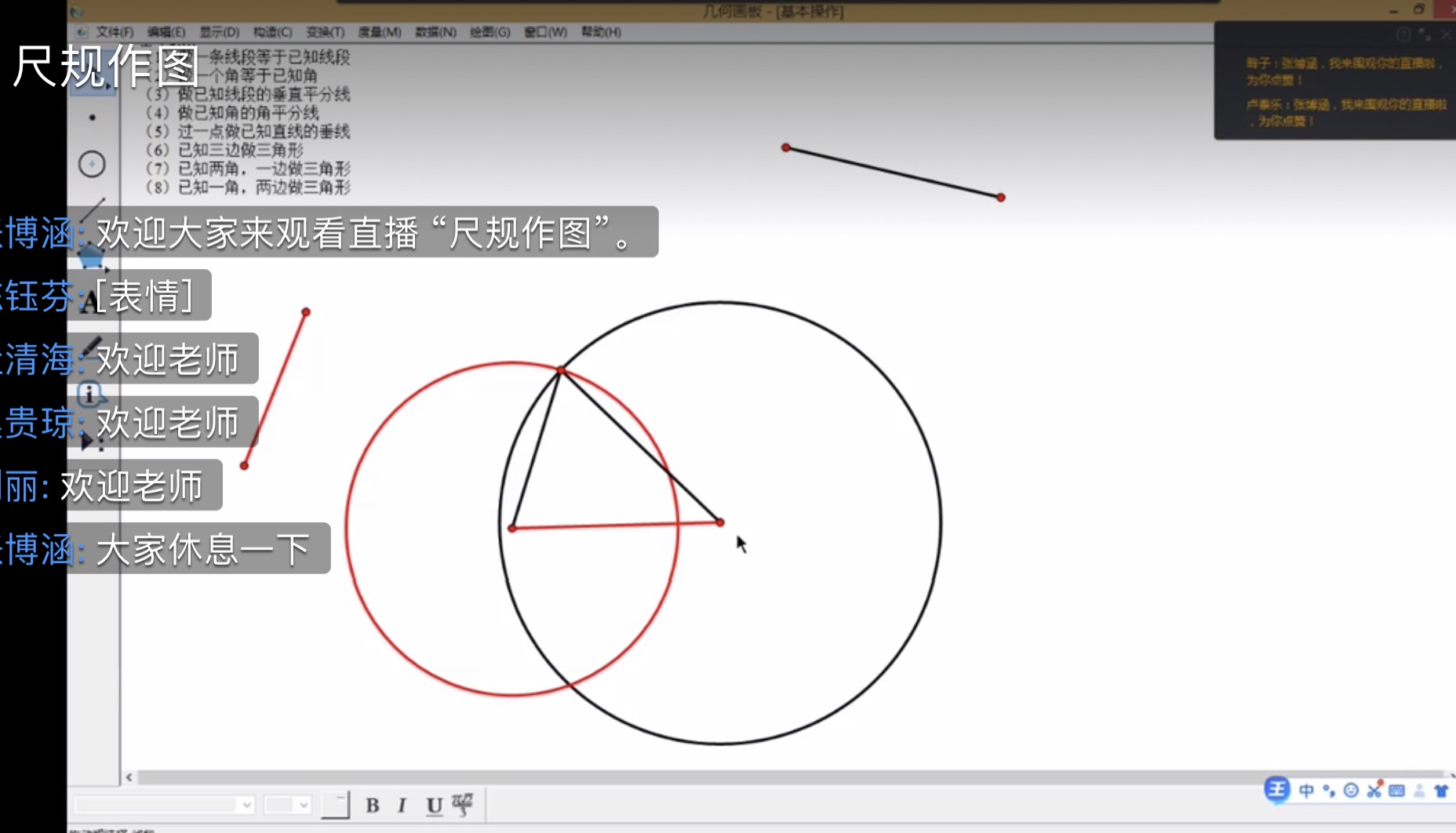Click text (6) 已知三边做三角形
The width and height of the screenshot is (1456, 833).
225,150
